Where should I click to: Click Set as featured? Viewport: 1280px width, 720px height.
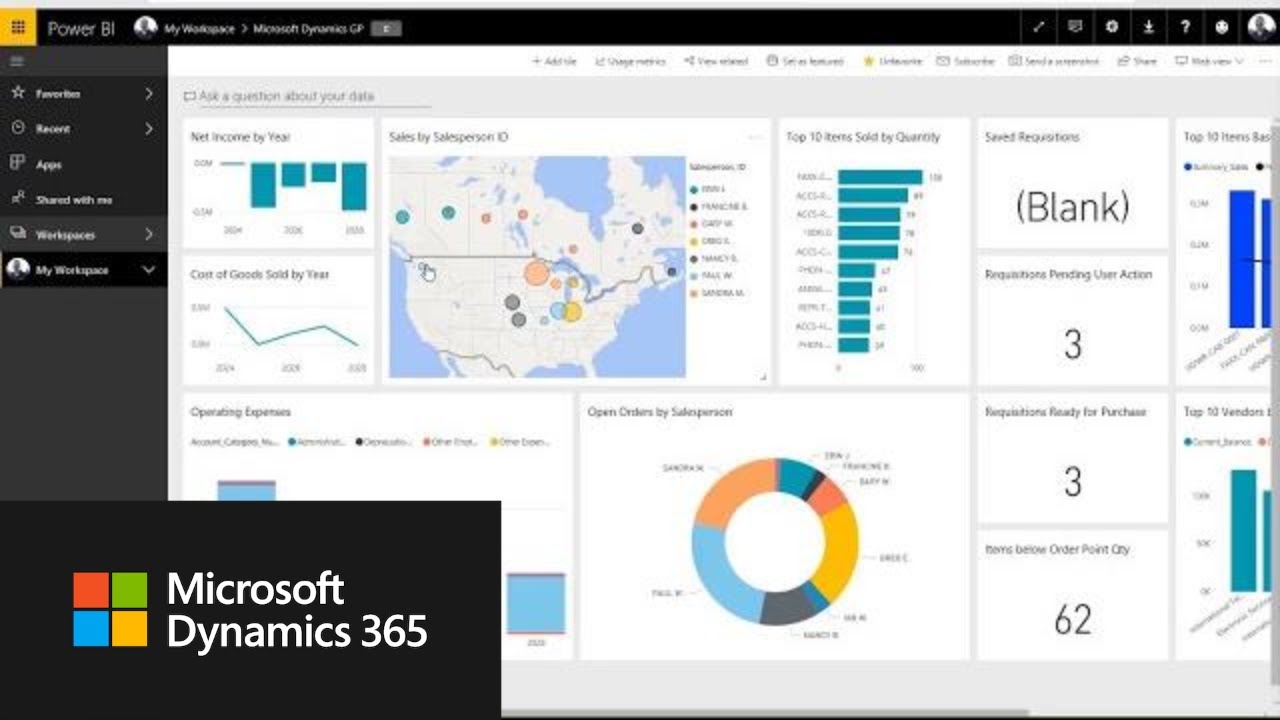(805, 62)
